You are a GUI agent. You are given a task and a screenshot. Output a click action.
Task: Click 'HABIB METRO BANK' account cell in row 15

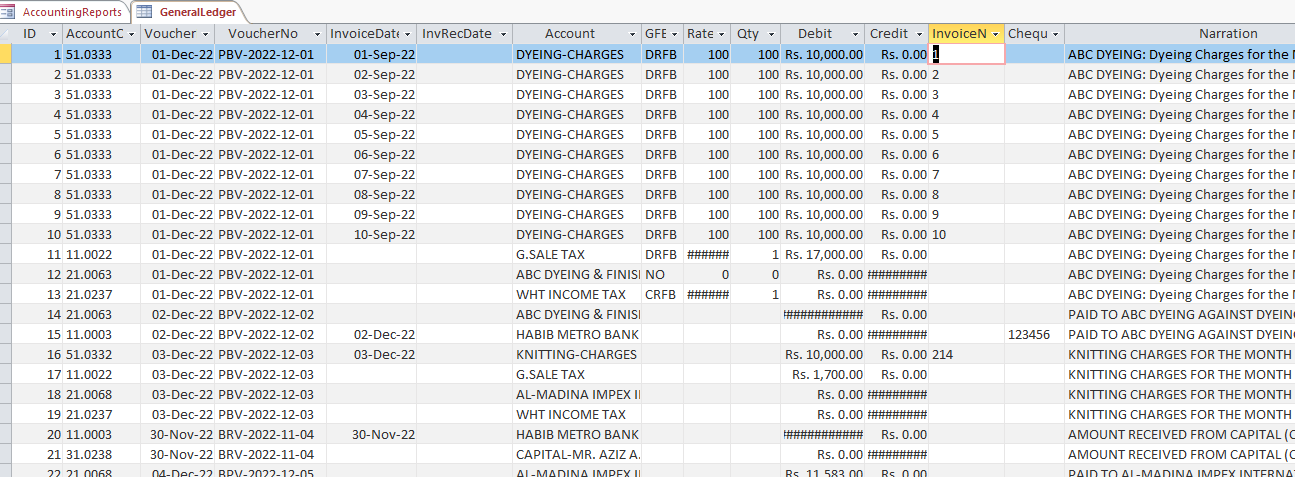coord(577,334)
